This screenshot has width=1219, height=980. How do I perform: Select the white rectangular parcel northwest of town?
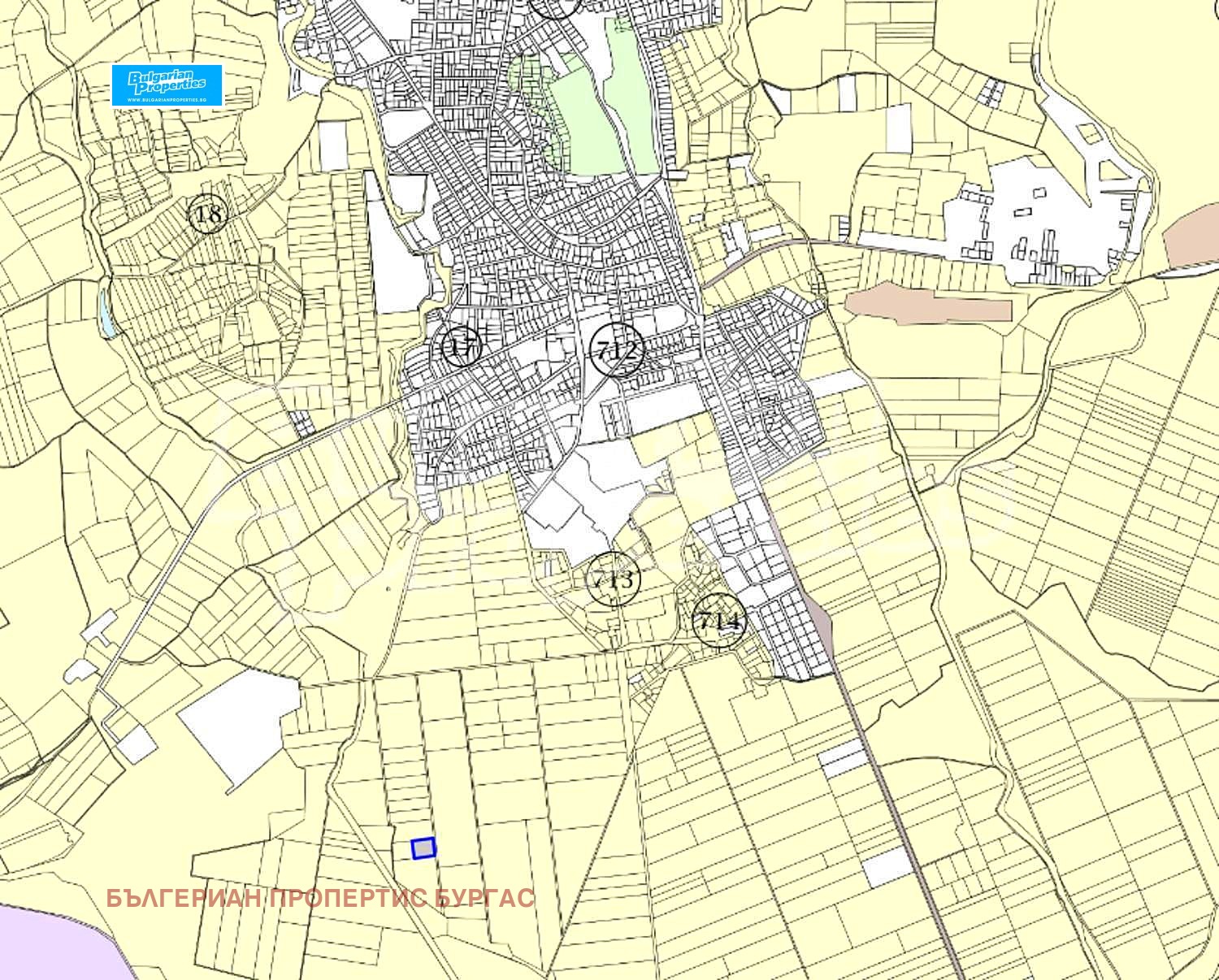(333, 145)
